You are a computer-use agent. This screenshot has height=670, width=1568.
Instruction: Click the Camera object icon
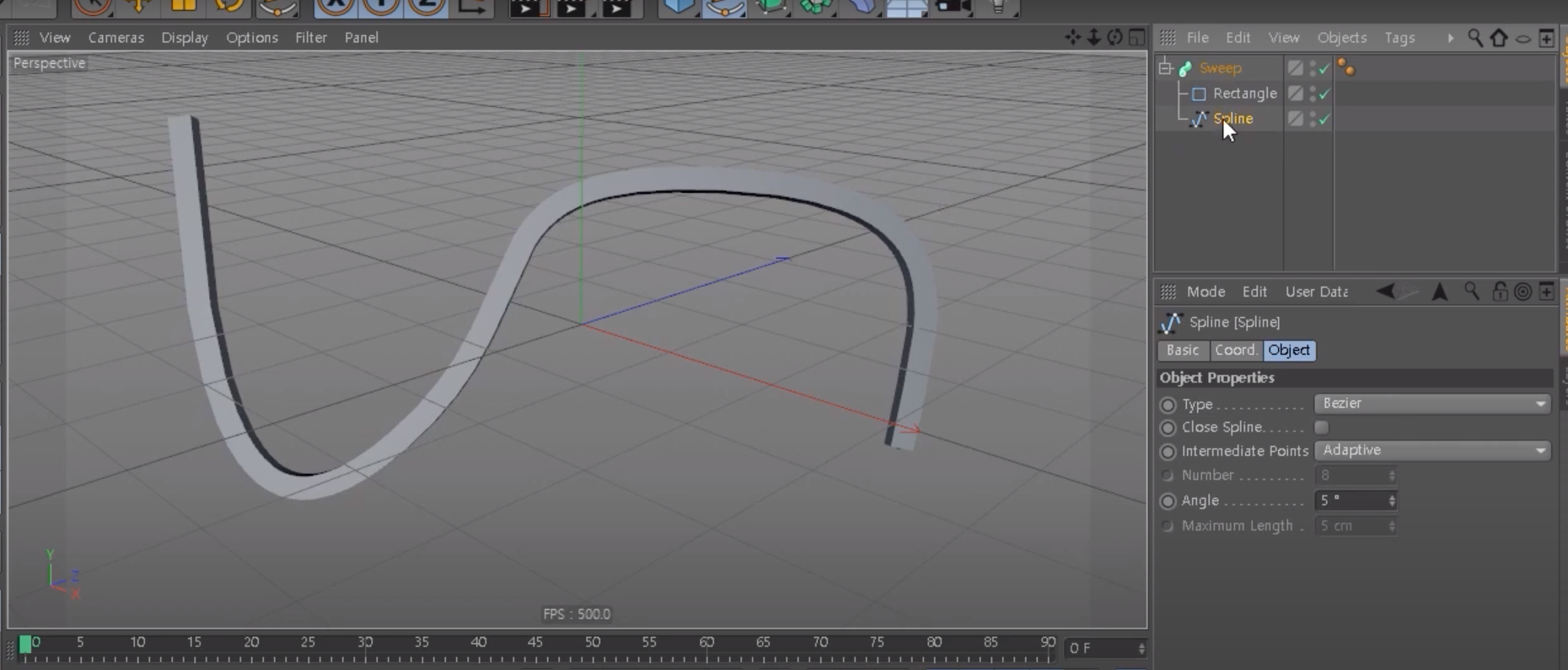point(953,7)
